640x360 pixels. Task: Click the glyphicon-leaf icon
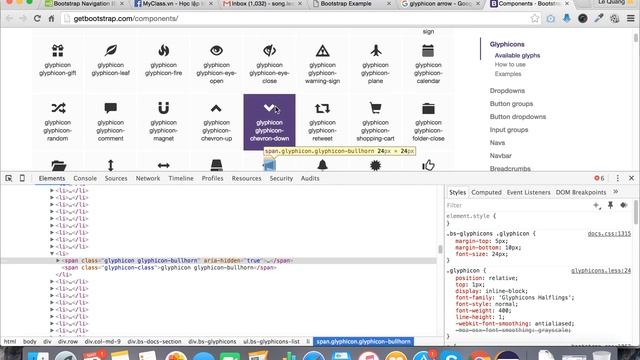111,51
